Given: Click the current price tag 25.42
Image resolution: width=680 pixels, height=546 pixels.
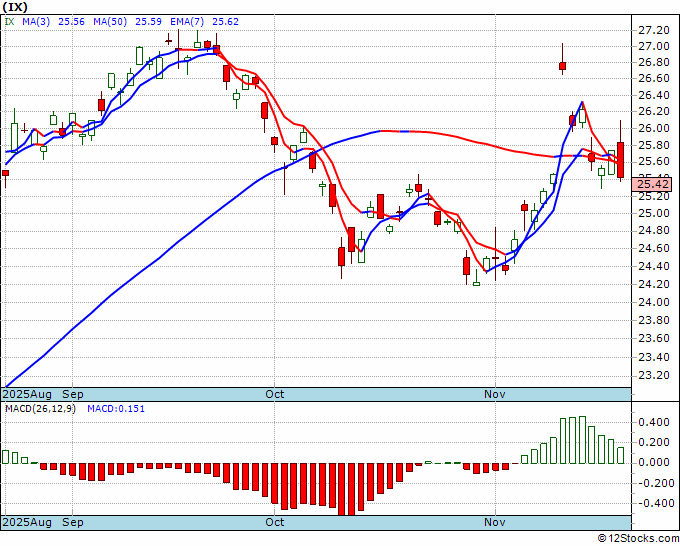Looking at the screenshot, I should click(652, 184).
